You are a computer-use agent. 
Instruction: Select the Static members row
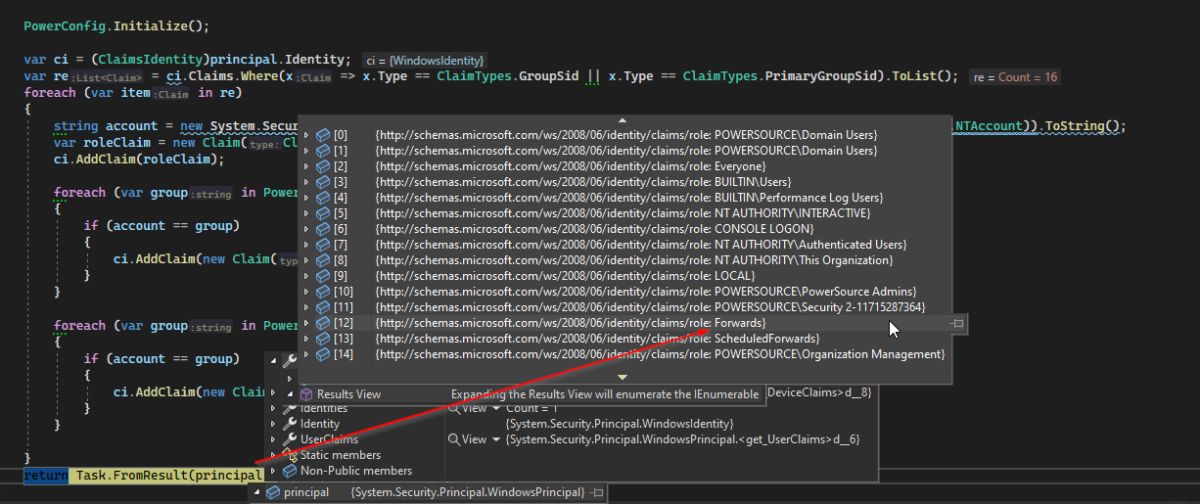[571, 455]
